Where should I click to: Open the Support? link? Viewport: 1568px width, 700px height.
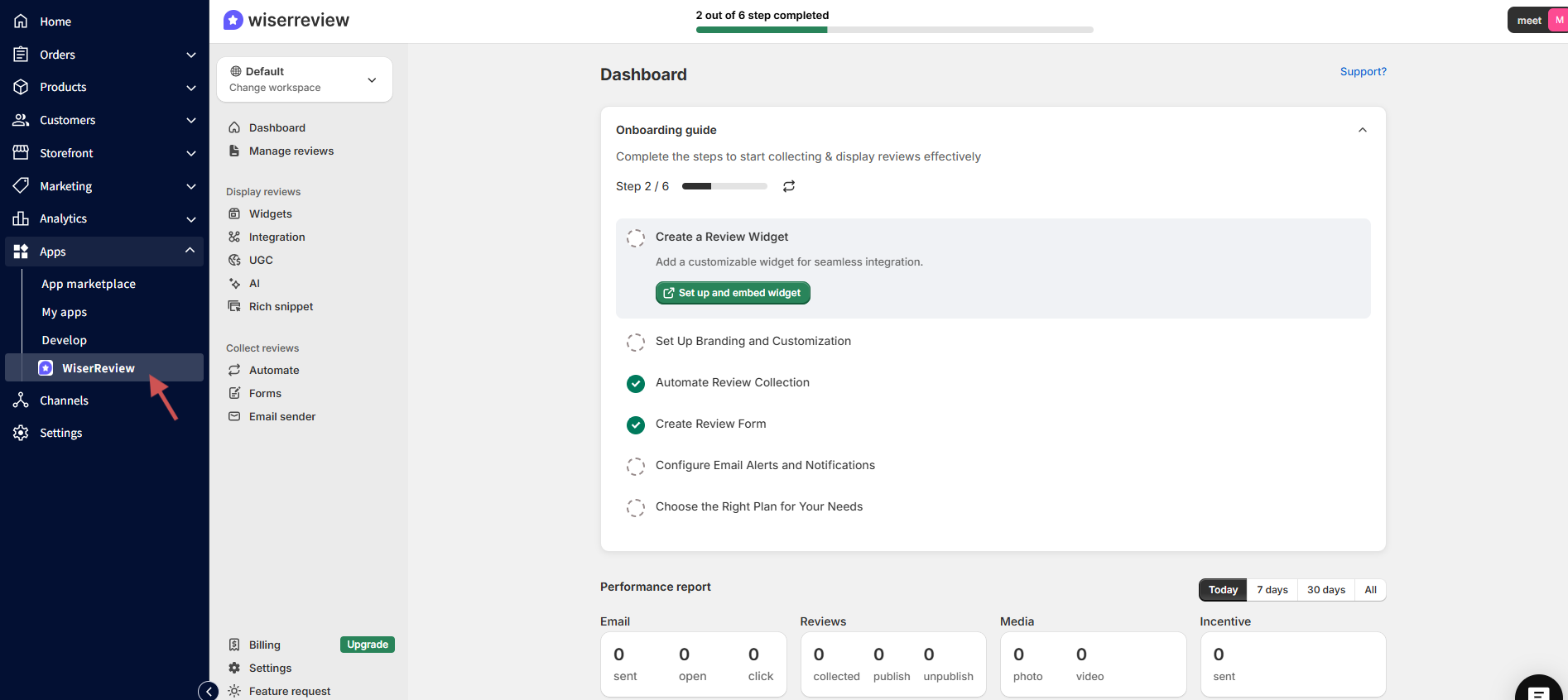1363,72
